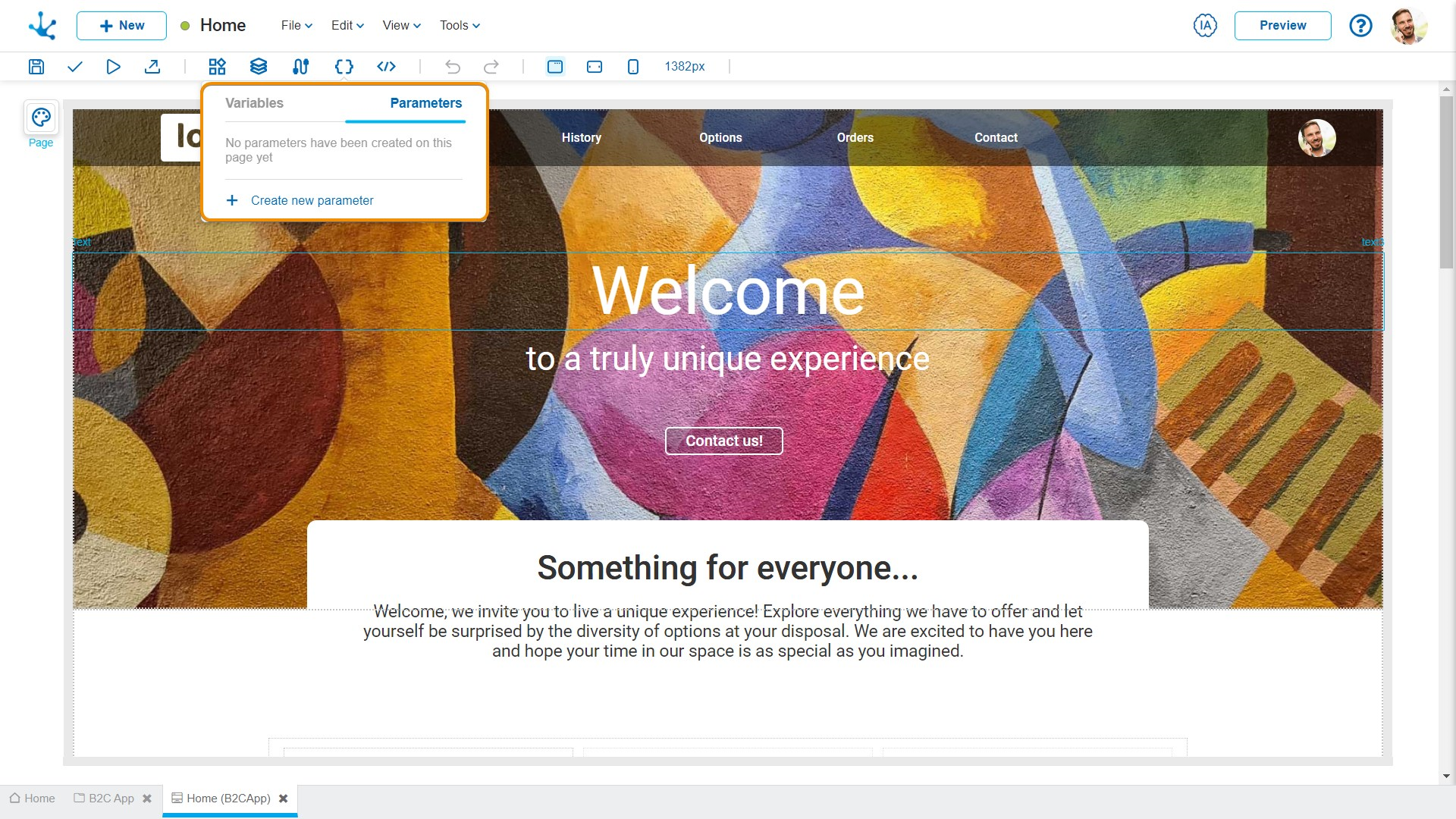The height and width of the screenshot is (819, 1456).
Task: Click the curly braces variables icon
Action: coord(344,67)
